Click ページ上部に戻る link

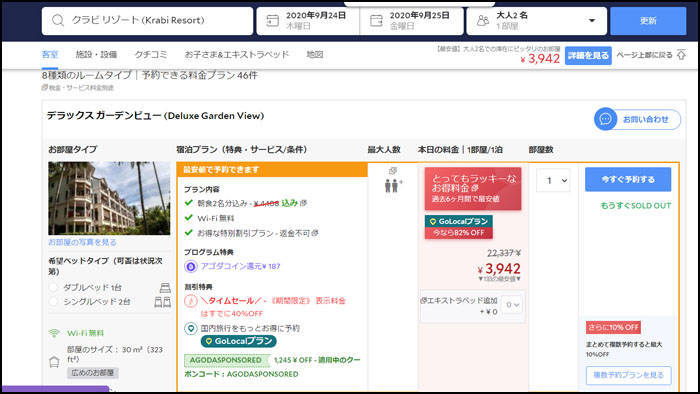644,55
